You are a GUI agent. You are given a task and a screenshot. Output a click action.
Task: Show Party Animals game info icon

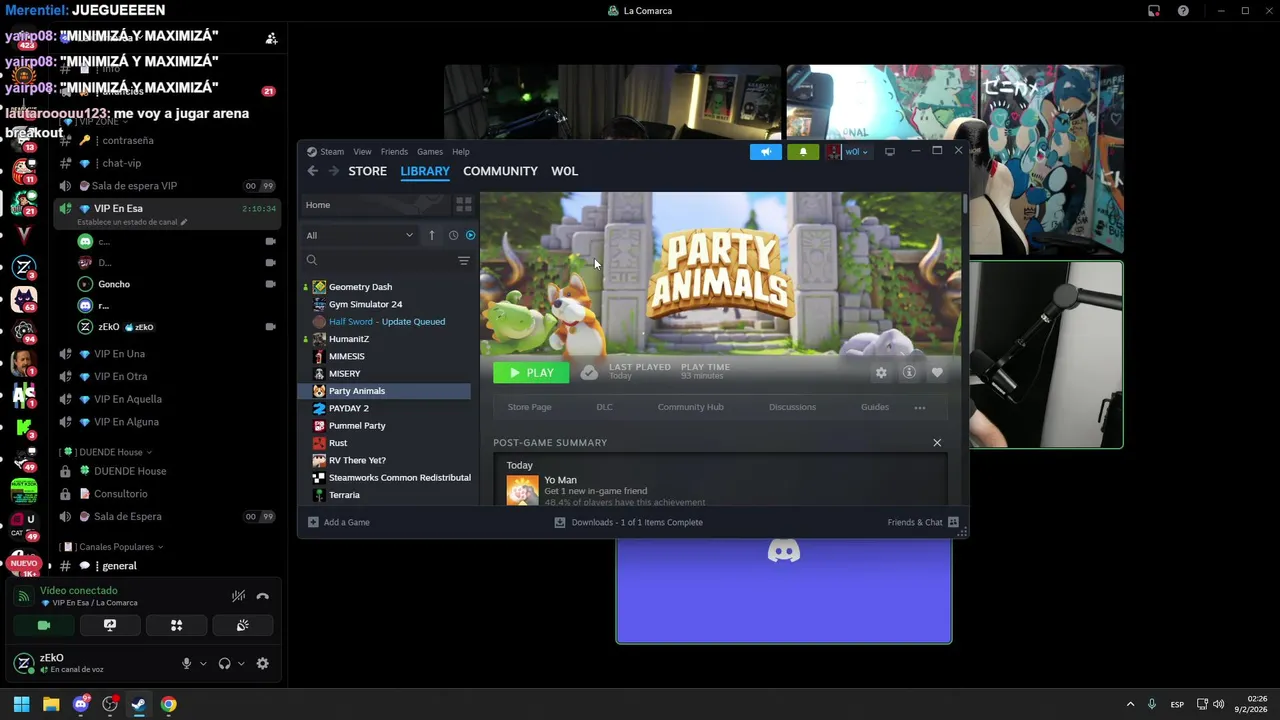[909, 373]
